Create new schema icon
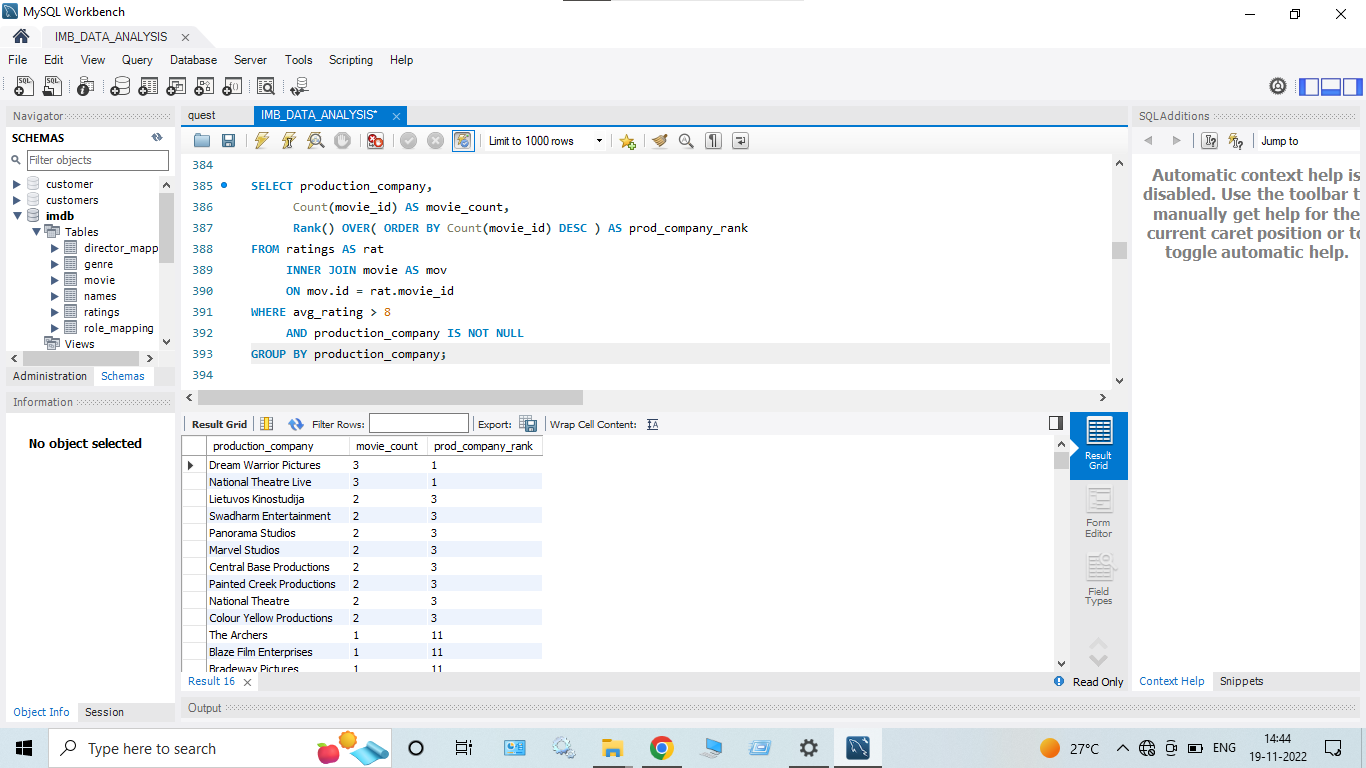Image resolution: width=1366 pixels, height=768 pixels. click(119, 87)
